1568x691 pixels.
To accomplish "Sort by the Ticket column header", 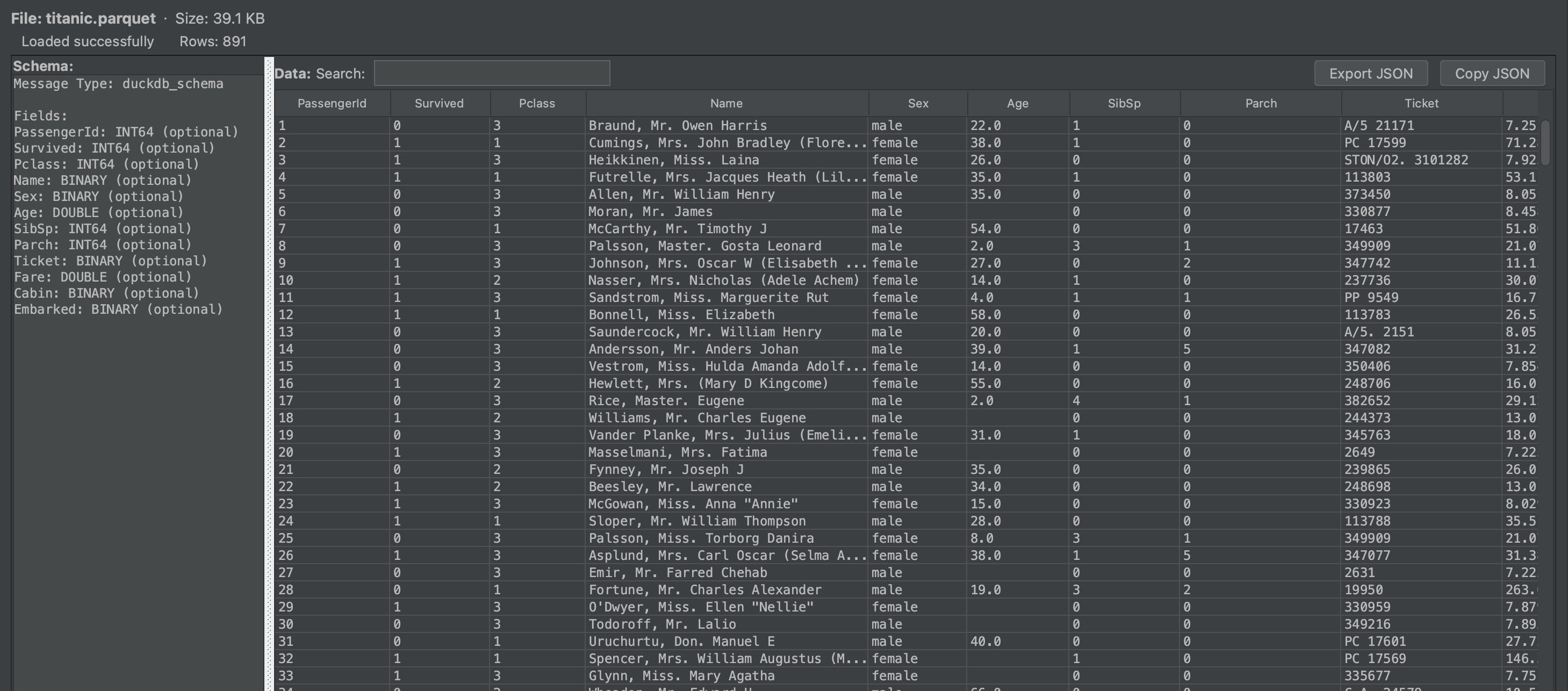I will 1421,103.
